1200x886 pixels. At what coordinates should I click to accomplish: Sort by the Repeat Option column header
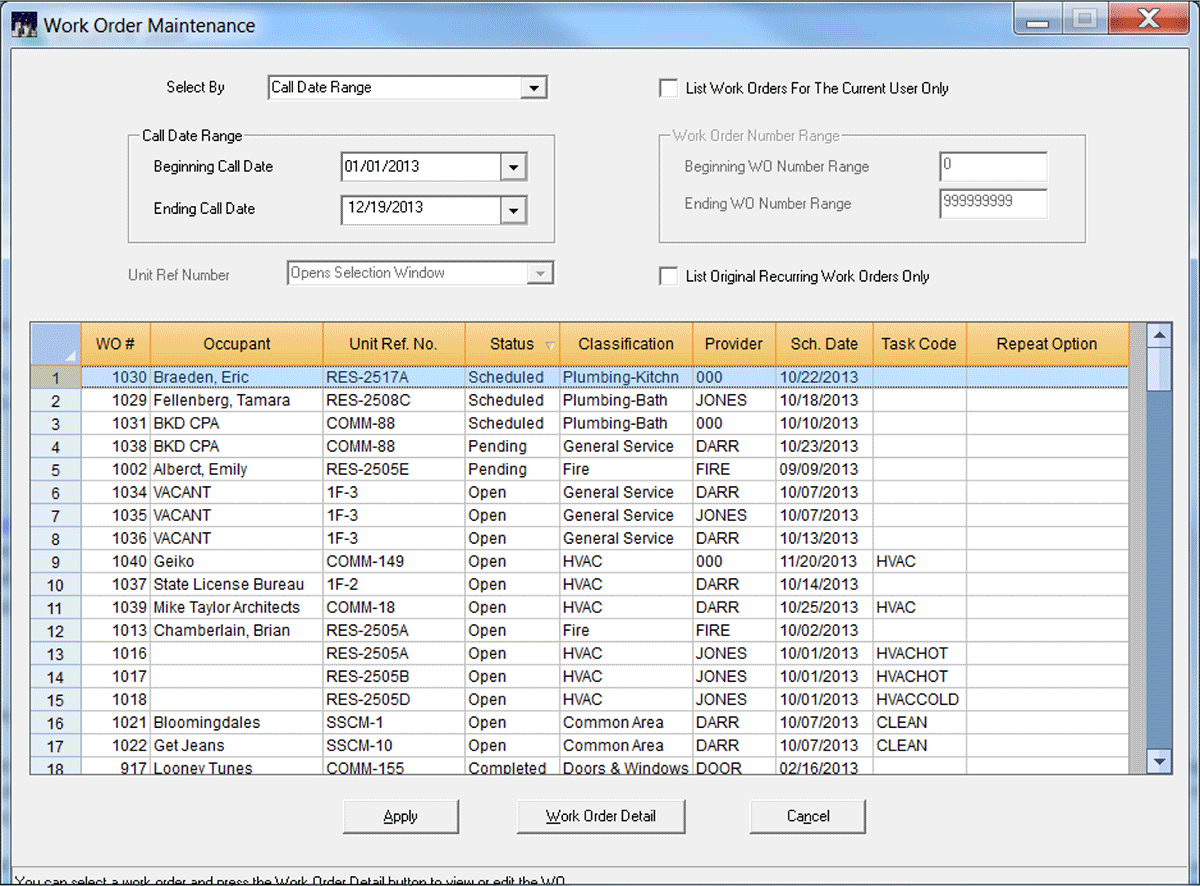(1047, 344)
